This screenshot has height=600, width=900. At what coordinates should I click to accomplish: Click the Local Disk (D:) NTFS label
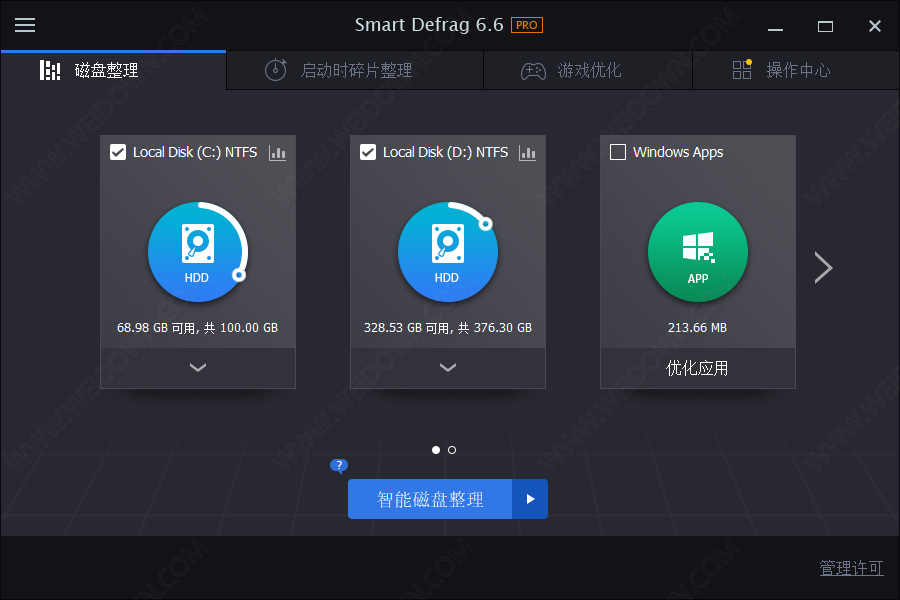445,152
